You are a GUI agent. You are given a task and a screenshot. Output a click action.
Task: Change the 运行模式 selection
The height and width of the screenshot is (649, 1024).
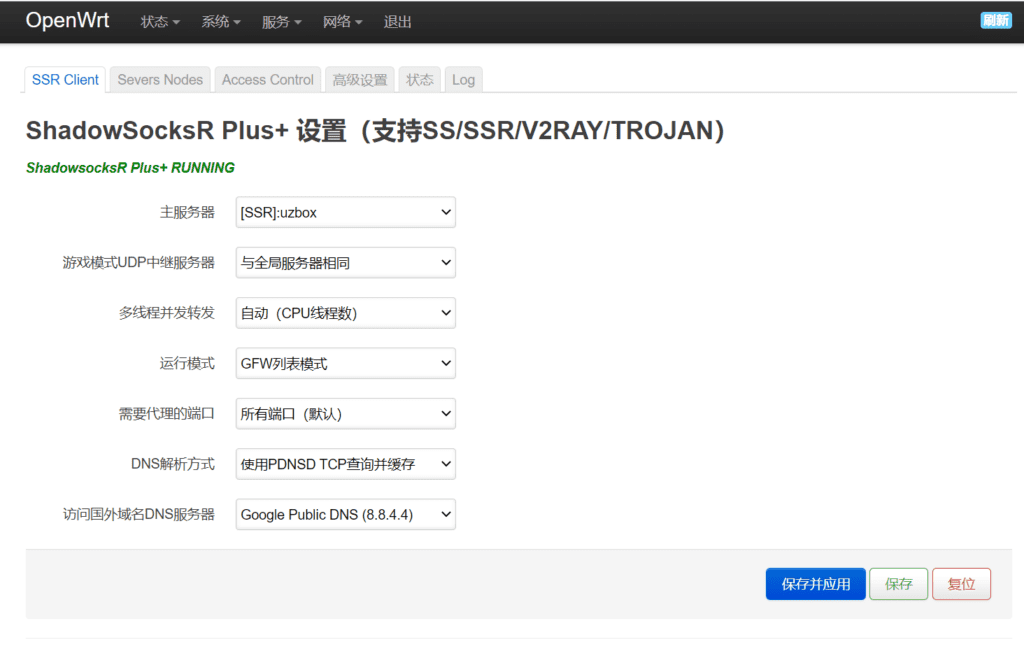[345, 363]
